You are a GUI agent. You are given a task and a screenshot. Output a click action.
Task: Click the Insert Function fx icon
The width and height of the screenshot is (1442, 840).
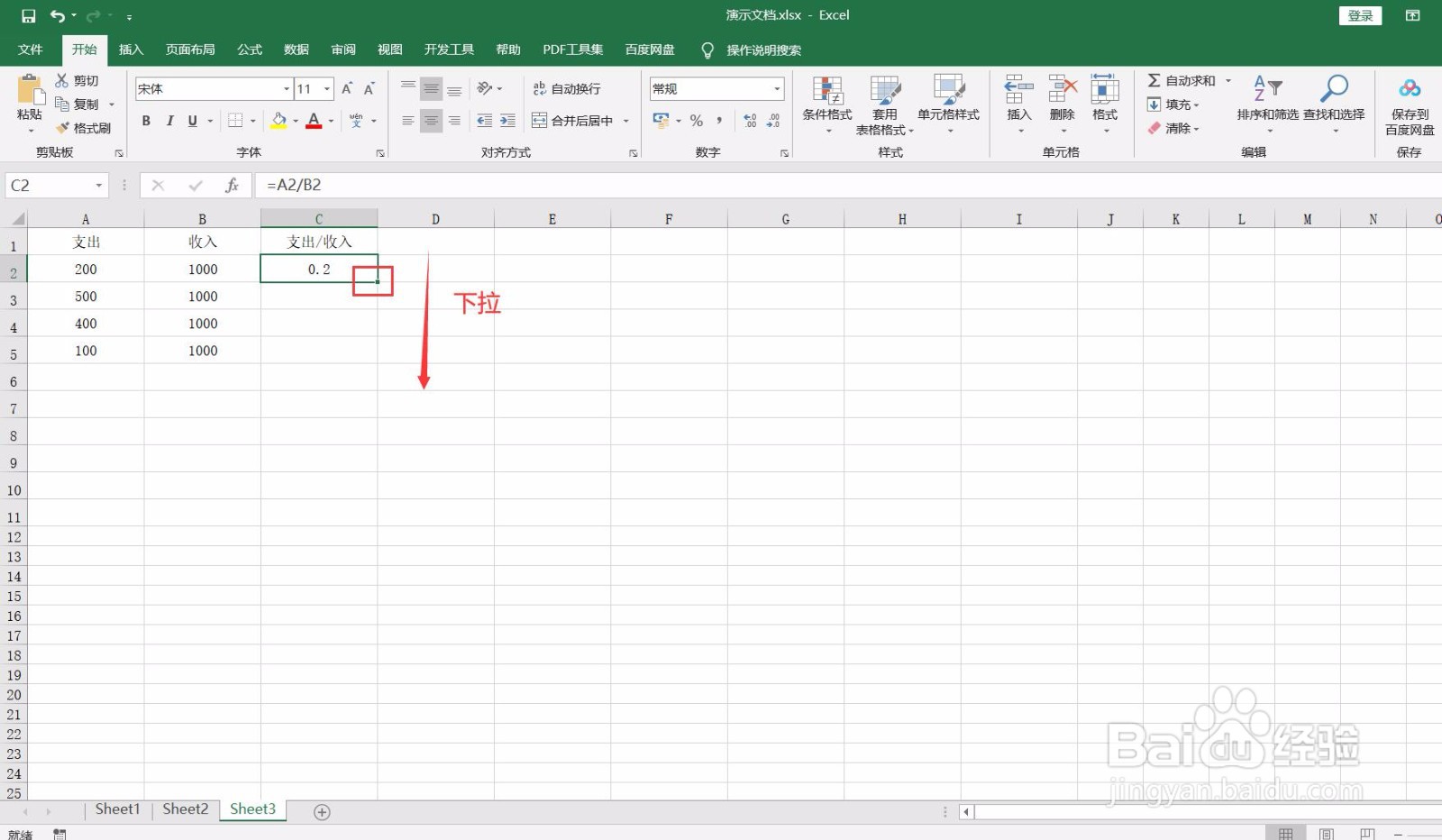click(232, 186)
